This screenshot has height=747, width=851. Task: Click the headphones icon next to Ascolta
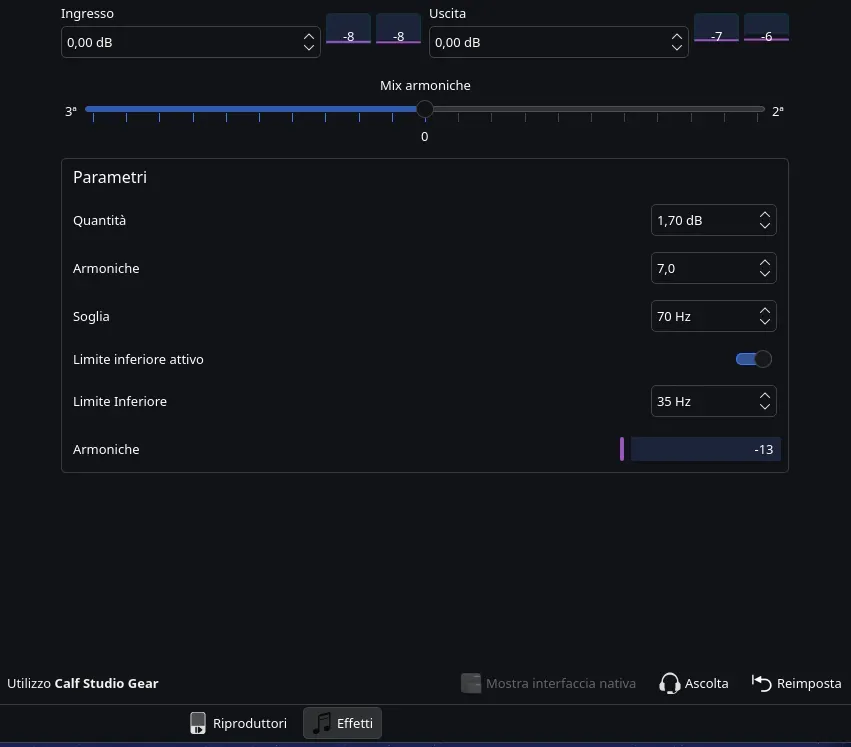point(670,683)
